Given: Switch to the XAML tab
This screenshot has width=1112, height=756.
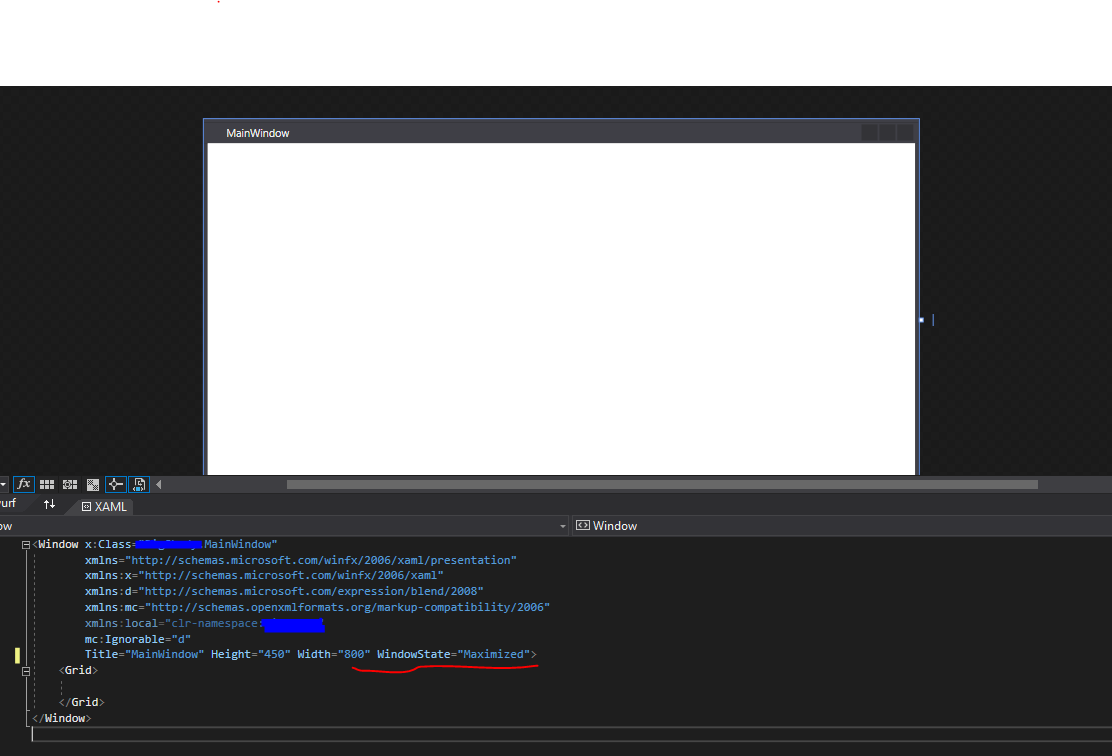Looking at the screenshot, I should tap(104, 506).
